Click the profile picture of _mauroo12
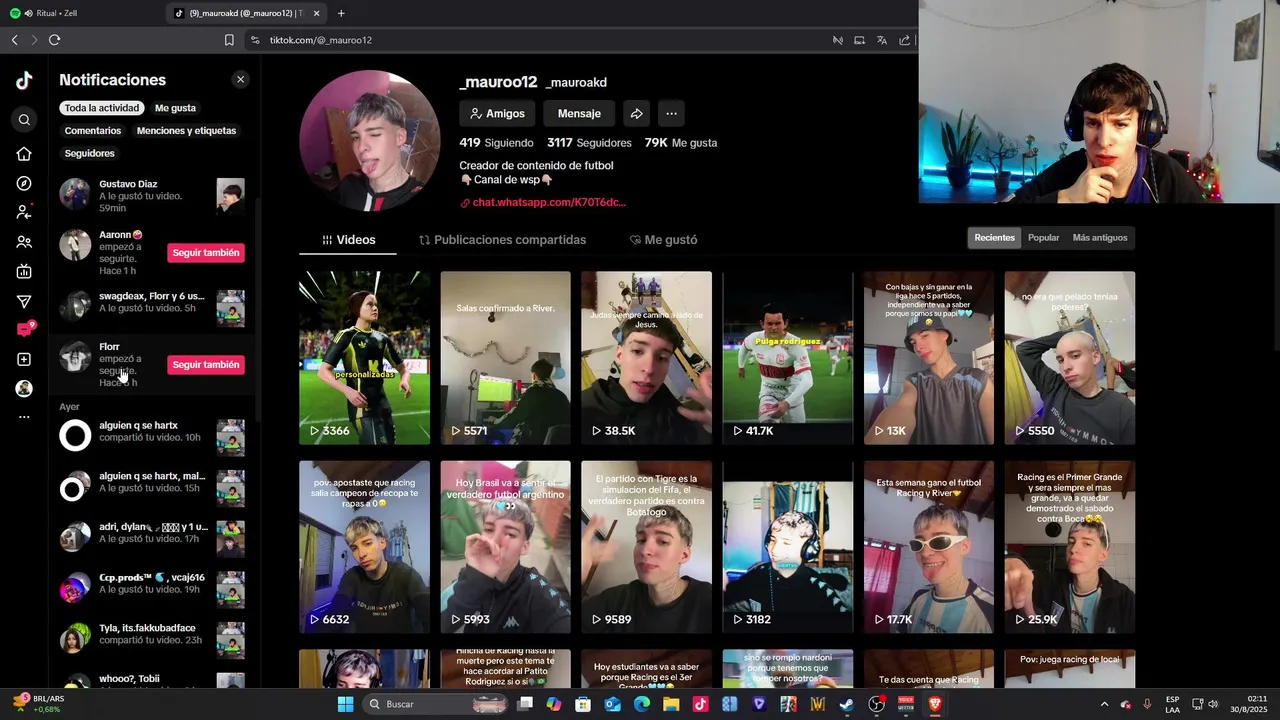This screenshot has width=1280, height=720. [x=370, y=141]
